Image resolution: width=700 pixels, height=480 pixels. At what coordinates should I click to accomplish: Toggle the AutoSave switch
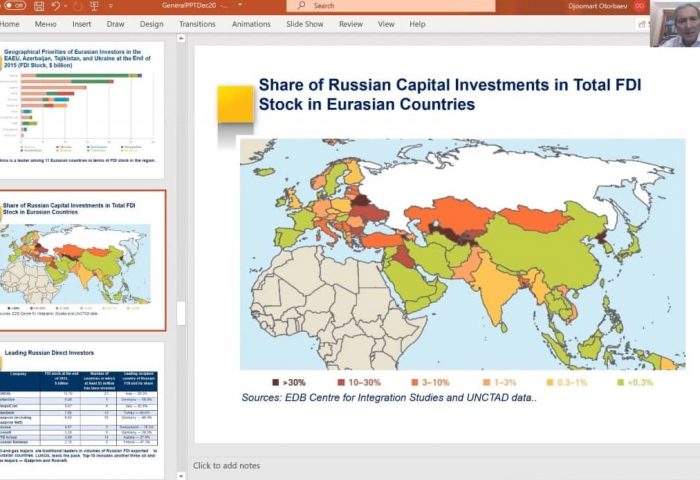pyautogui.click(x=13, y=6)
